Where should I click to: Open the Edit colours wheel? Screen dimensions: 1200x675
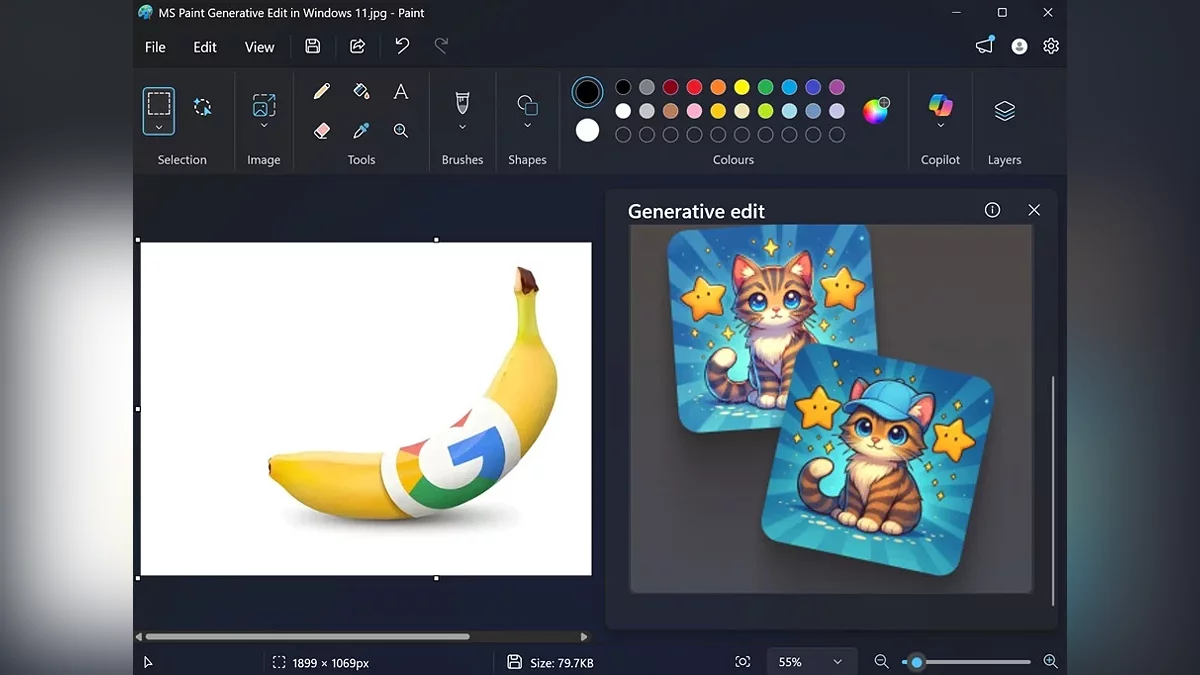click(x=876, y=111)
